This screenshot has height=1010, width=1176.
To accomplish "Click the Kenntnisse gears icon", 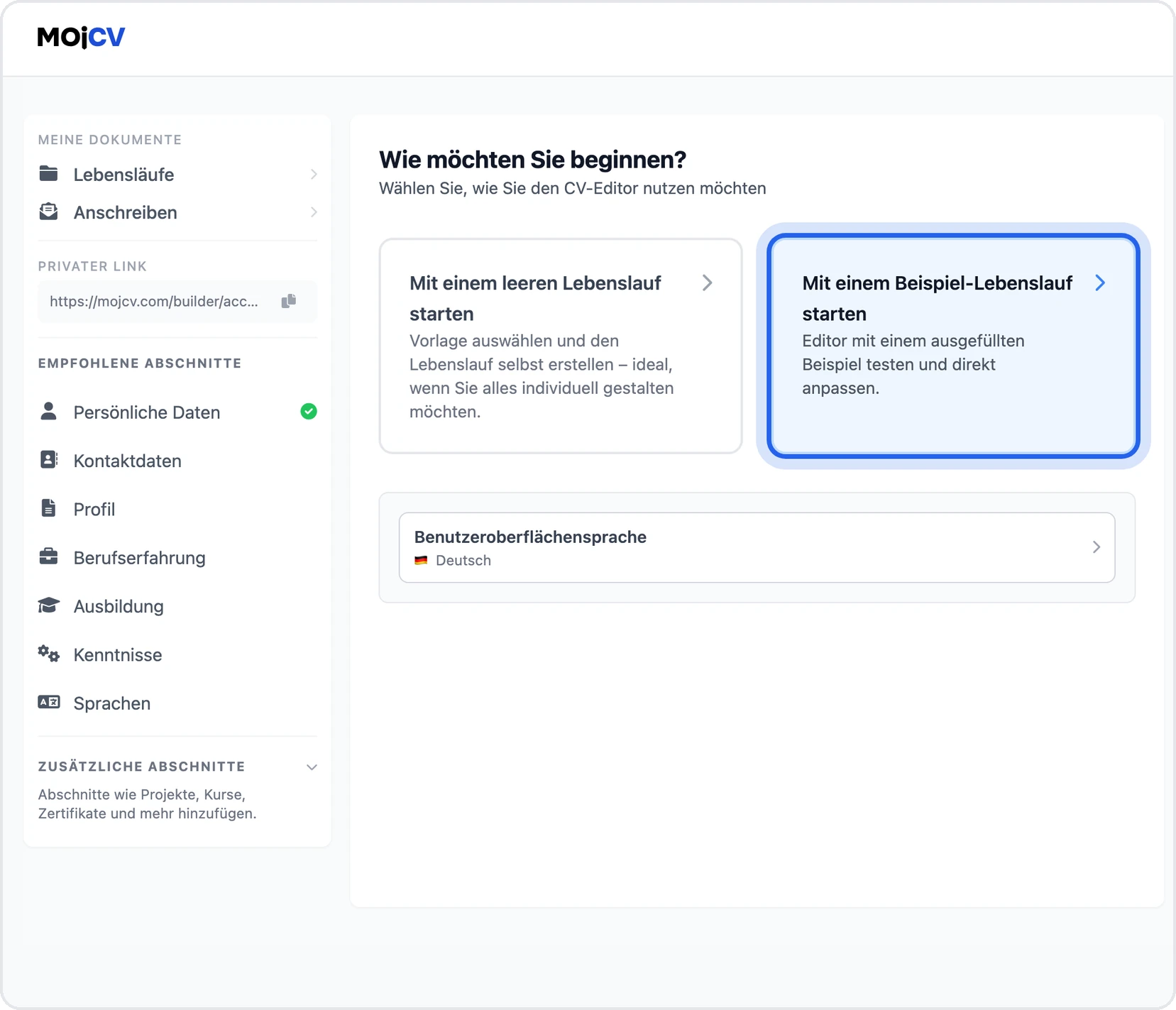I will 48,654.
